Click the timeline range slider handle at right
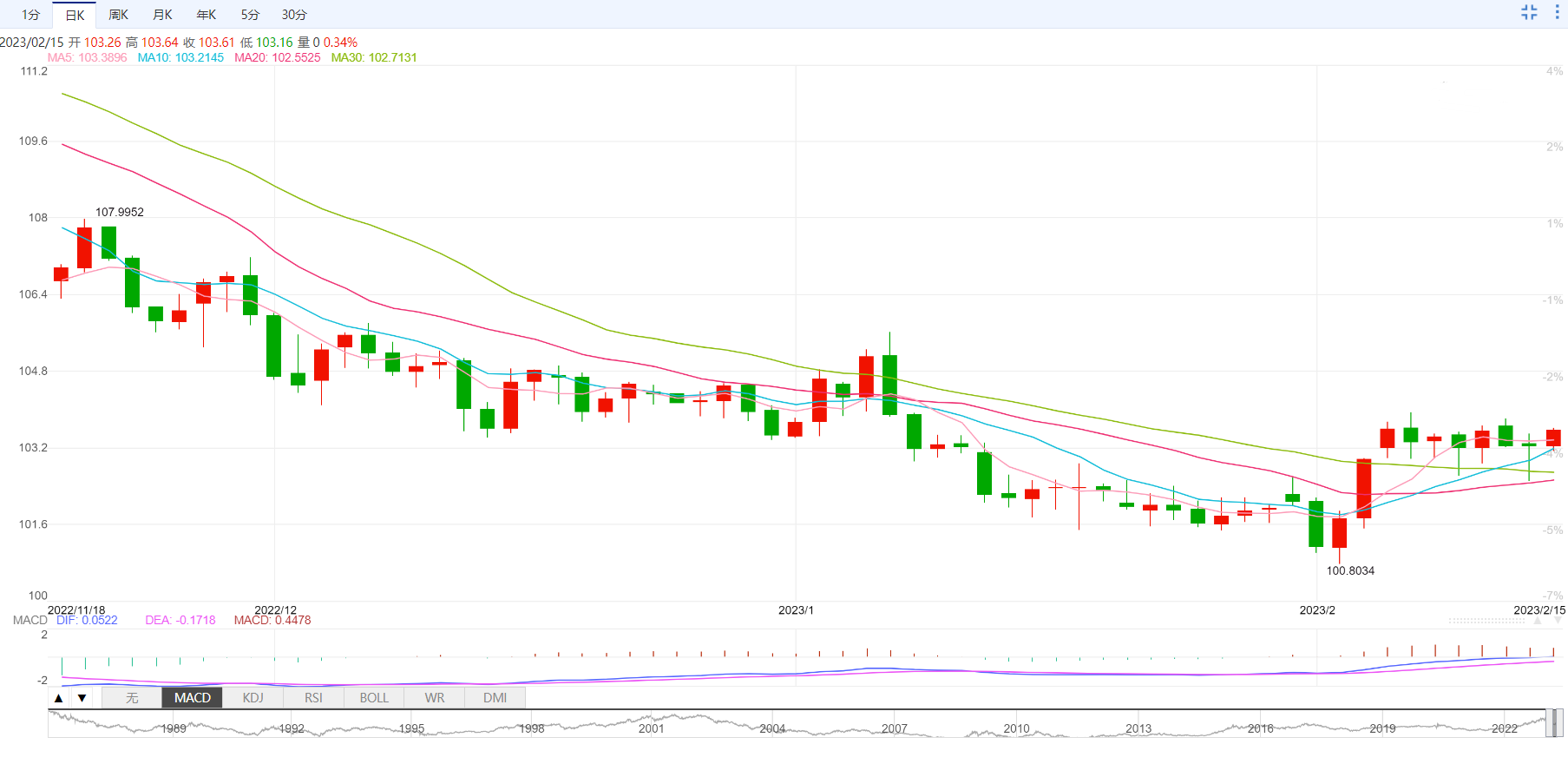 pyautogui.click(x=1558, y=722)
